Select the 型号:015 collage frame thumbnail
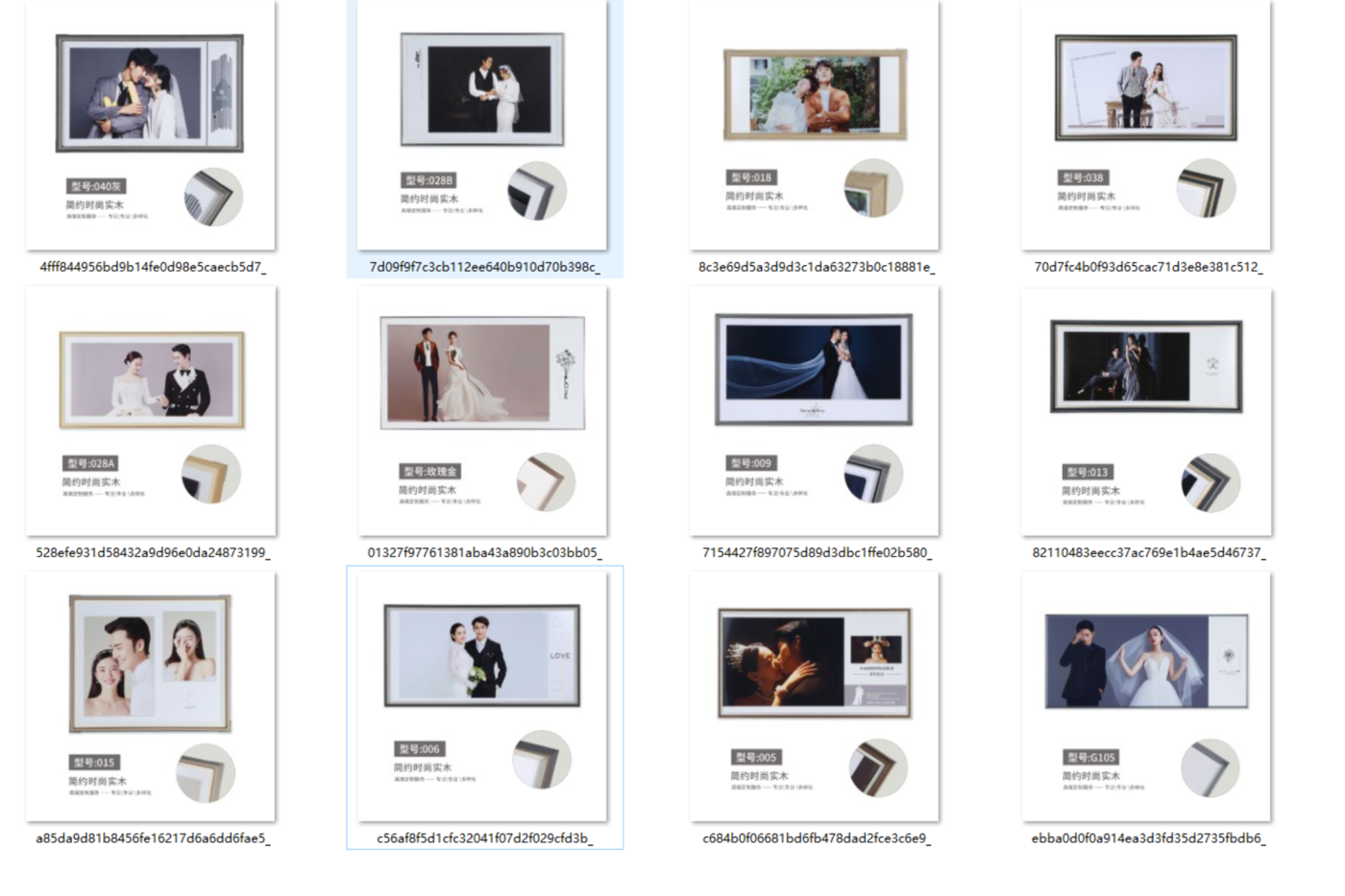 tap(151, 697)
